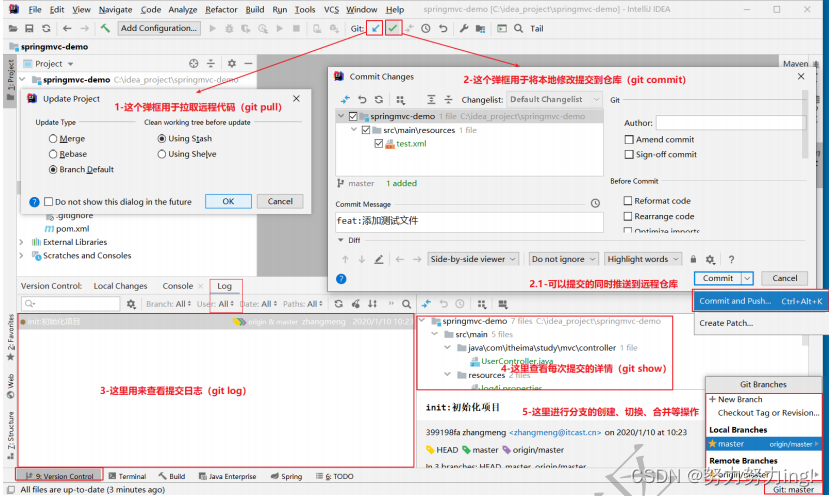829x496 pixels.
Task: Click the Synchronize refresh icon in toolbar
Action: 47,29
